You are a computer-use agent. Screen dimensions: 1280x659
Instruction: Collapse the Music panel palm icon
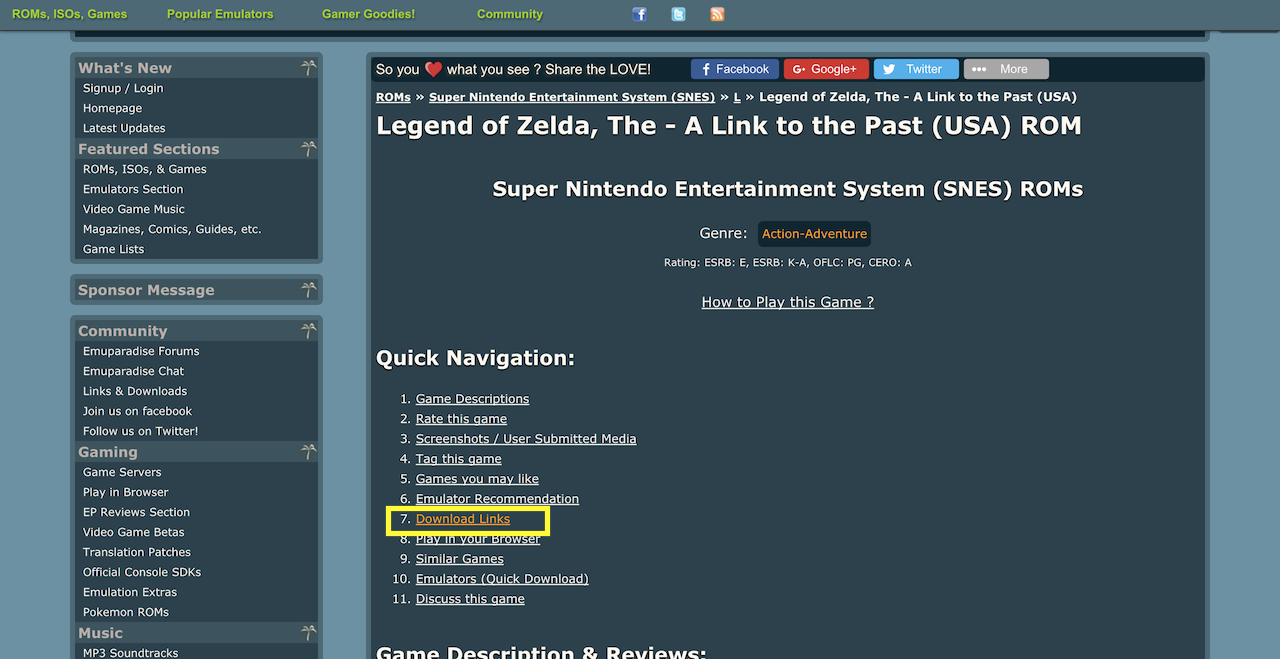(309, 633)
